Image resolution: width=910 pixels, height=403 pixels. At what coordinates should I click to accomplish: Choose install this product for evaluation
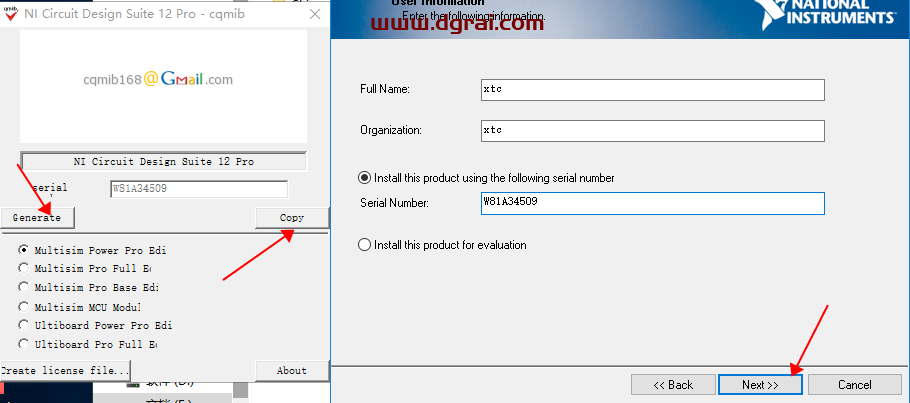[365, 245]
